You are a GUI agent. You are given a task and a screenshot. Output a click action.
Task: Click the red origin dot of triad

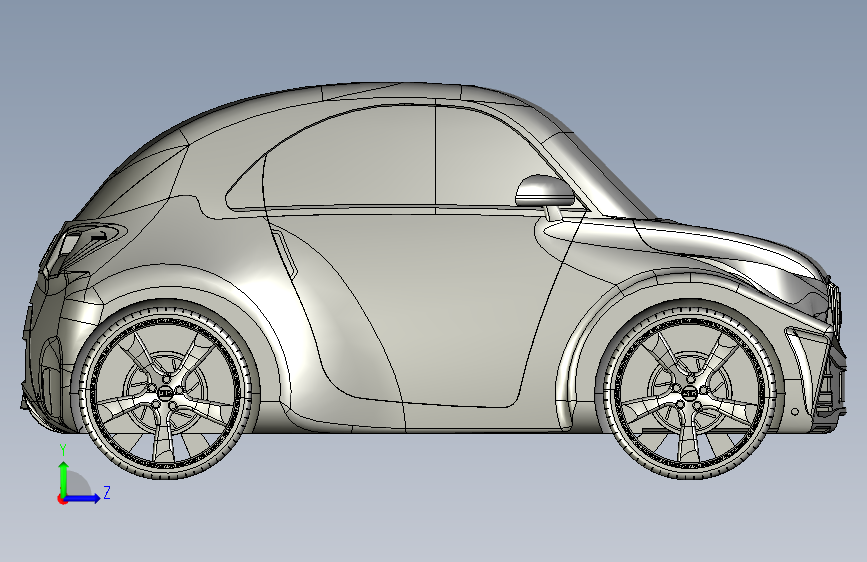(62, 500)
